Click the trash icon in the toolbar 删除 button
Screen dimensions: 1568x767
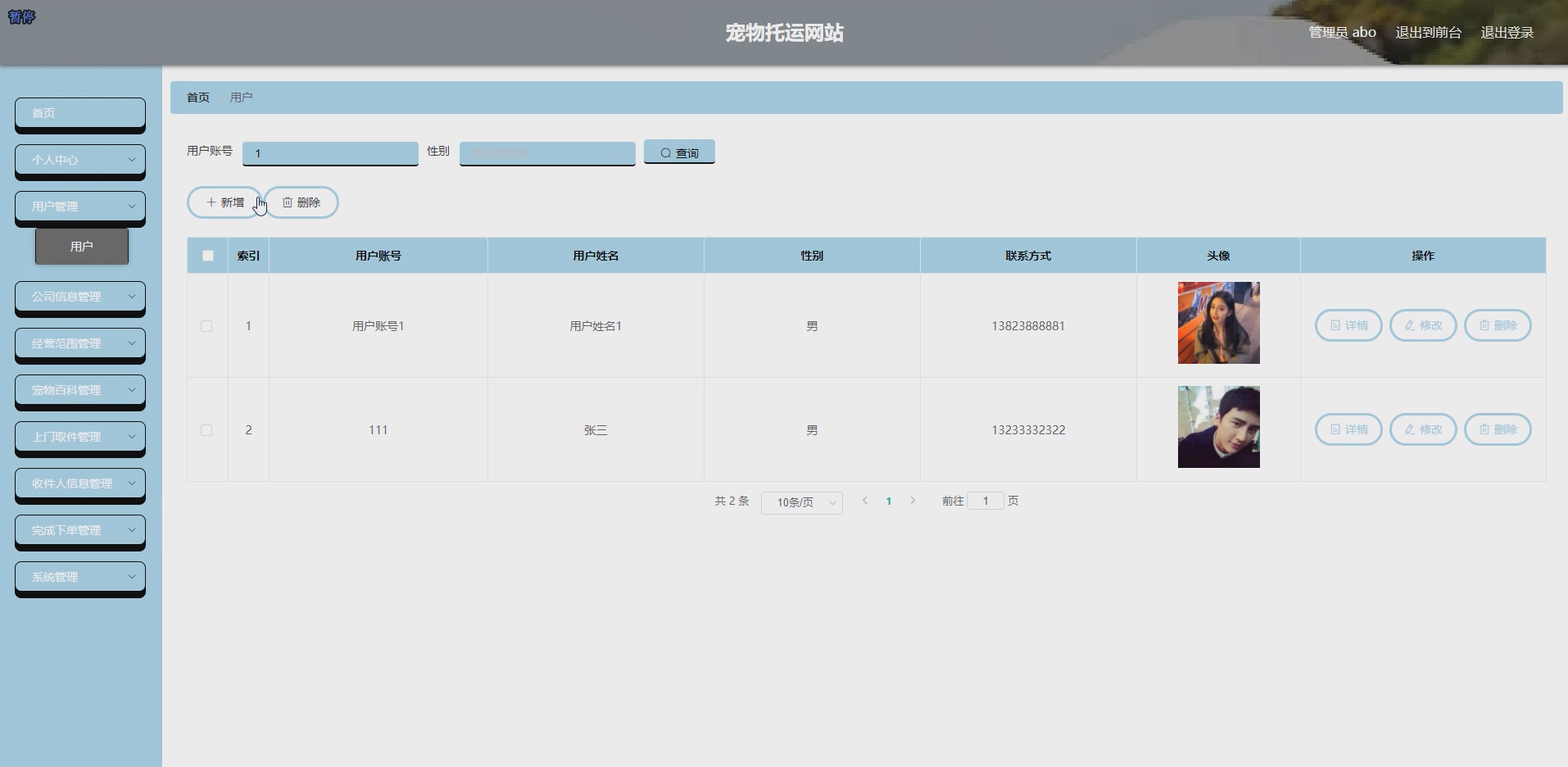[288, 202]
